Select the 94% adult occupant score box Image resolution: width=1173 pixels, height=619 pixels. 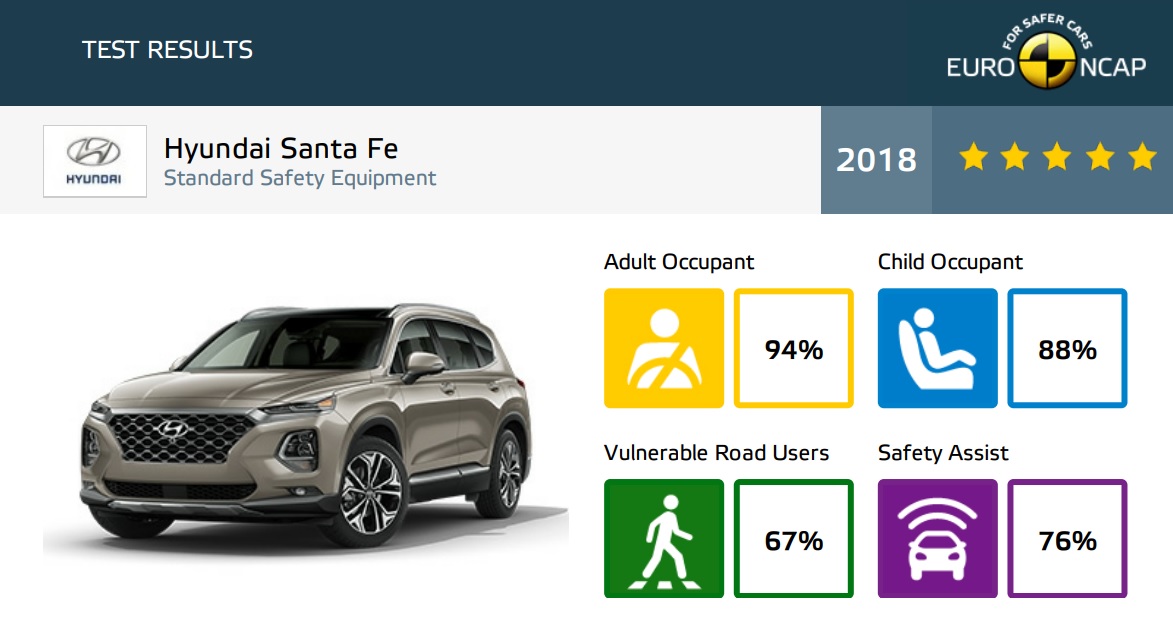(794, 348)
